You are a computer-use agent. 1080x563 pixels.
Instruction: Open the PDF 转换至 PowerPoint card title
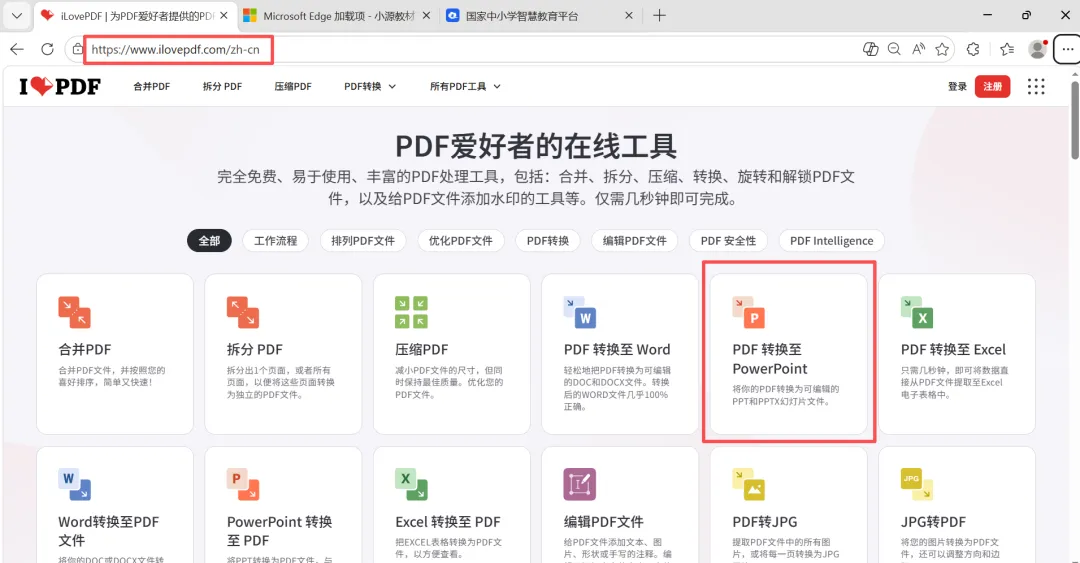point(769,359)
